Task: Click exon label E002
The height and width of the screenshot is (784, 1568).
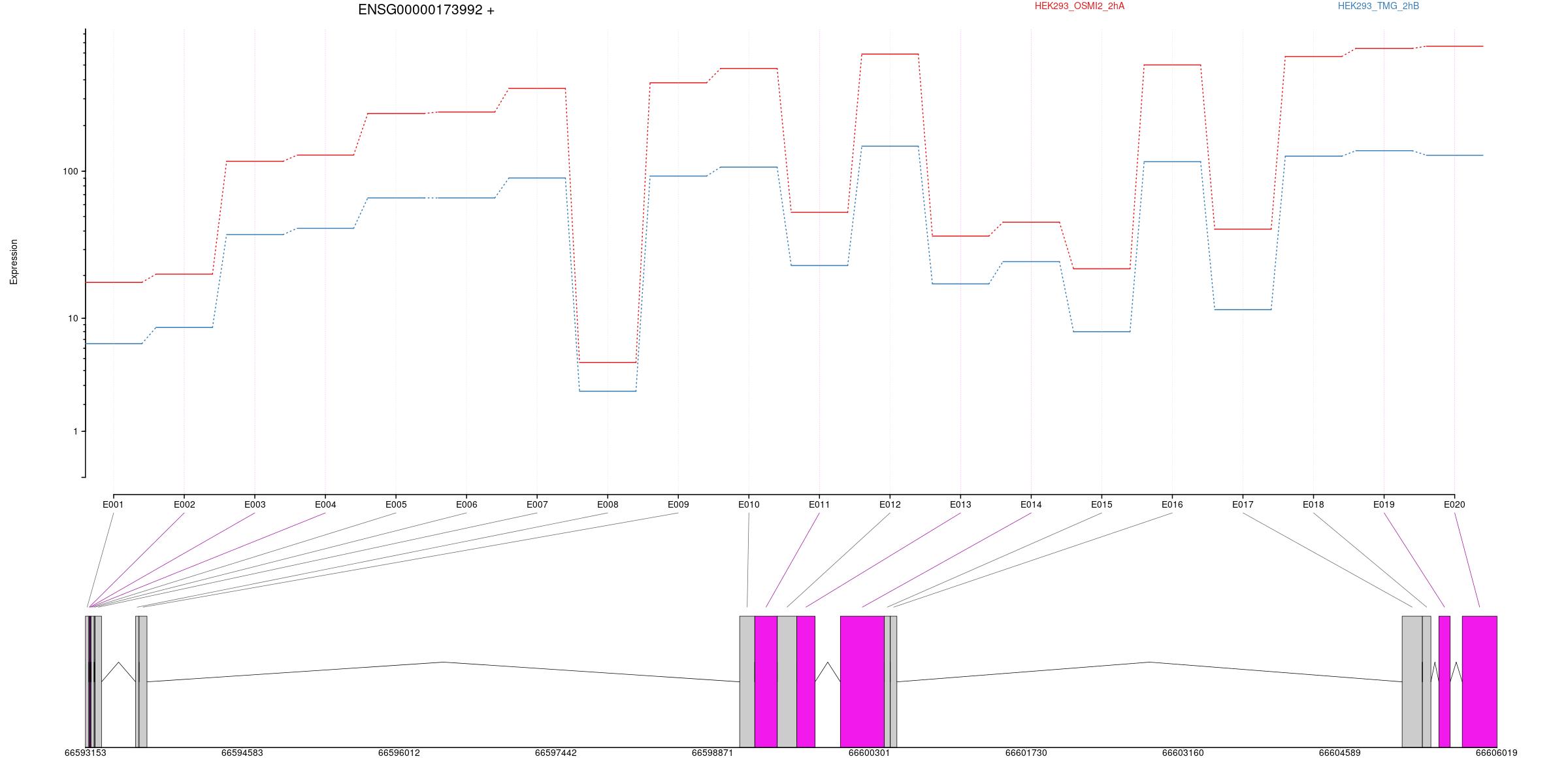Action: pyautogui.click(x=184, y=504)
